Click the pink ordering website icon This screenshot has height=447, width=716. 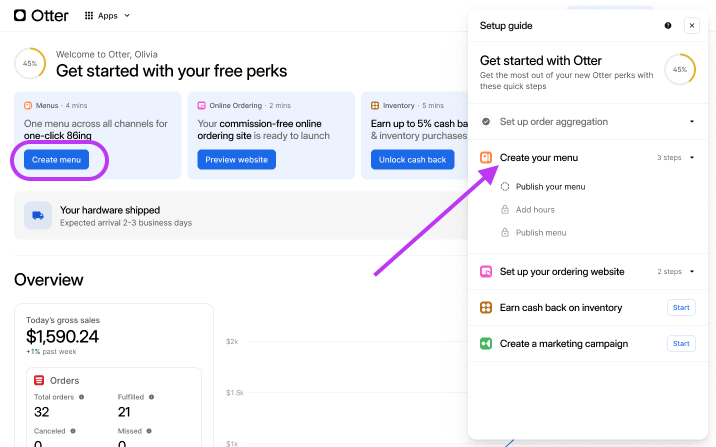(486, 272)
